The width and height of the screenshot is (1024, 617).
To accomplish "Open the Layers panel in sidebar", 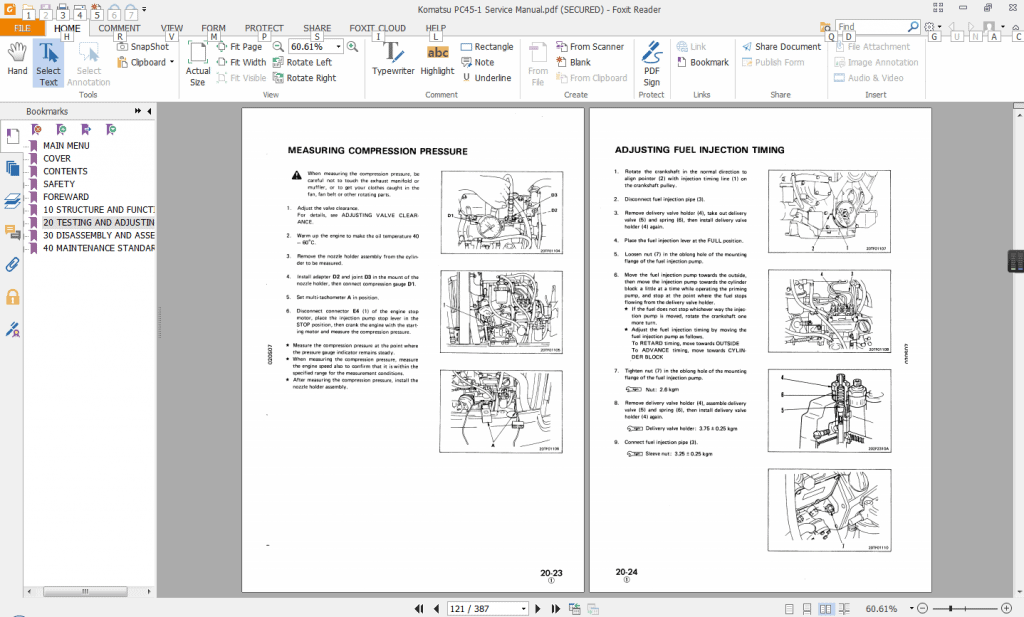I will point(12,200).
